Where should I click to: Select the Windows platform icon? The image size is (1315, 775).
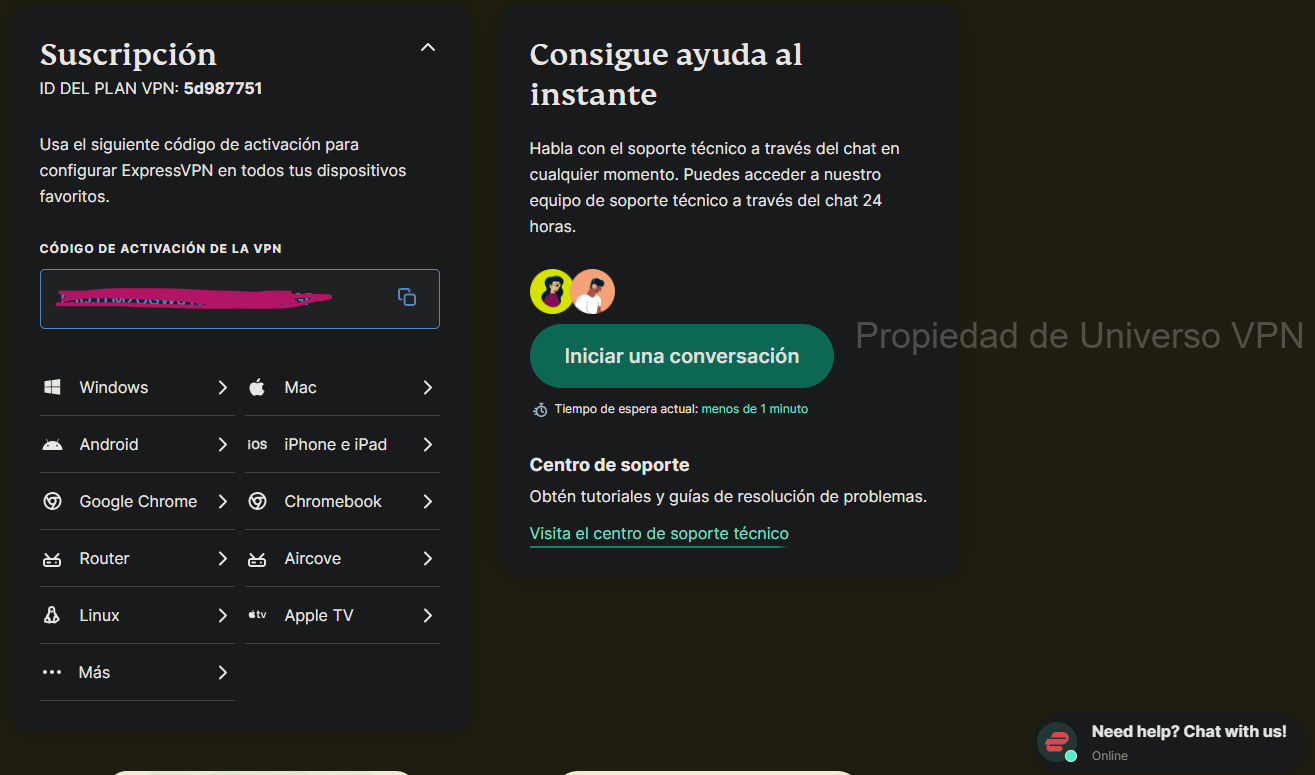pos(52,387)
